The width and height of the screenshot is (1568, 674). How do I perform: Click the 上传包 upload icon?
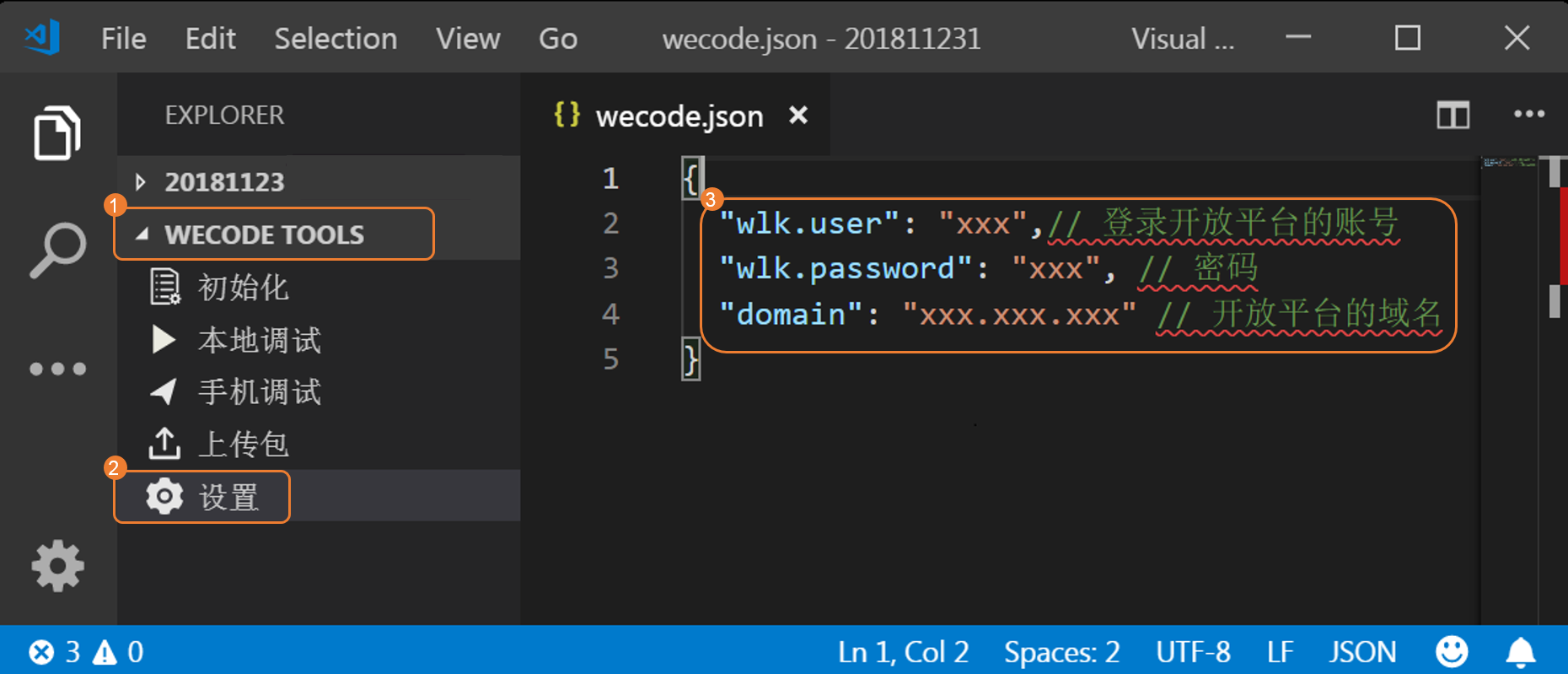(164, 443)
